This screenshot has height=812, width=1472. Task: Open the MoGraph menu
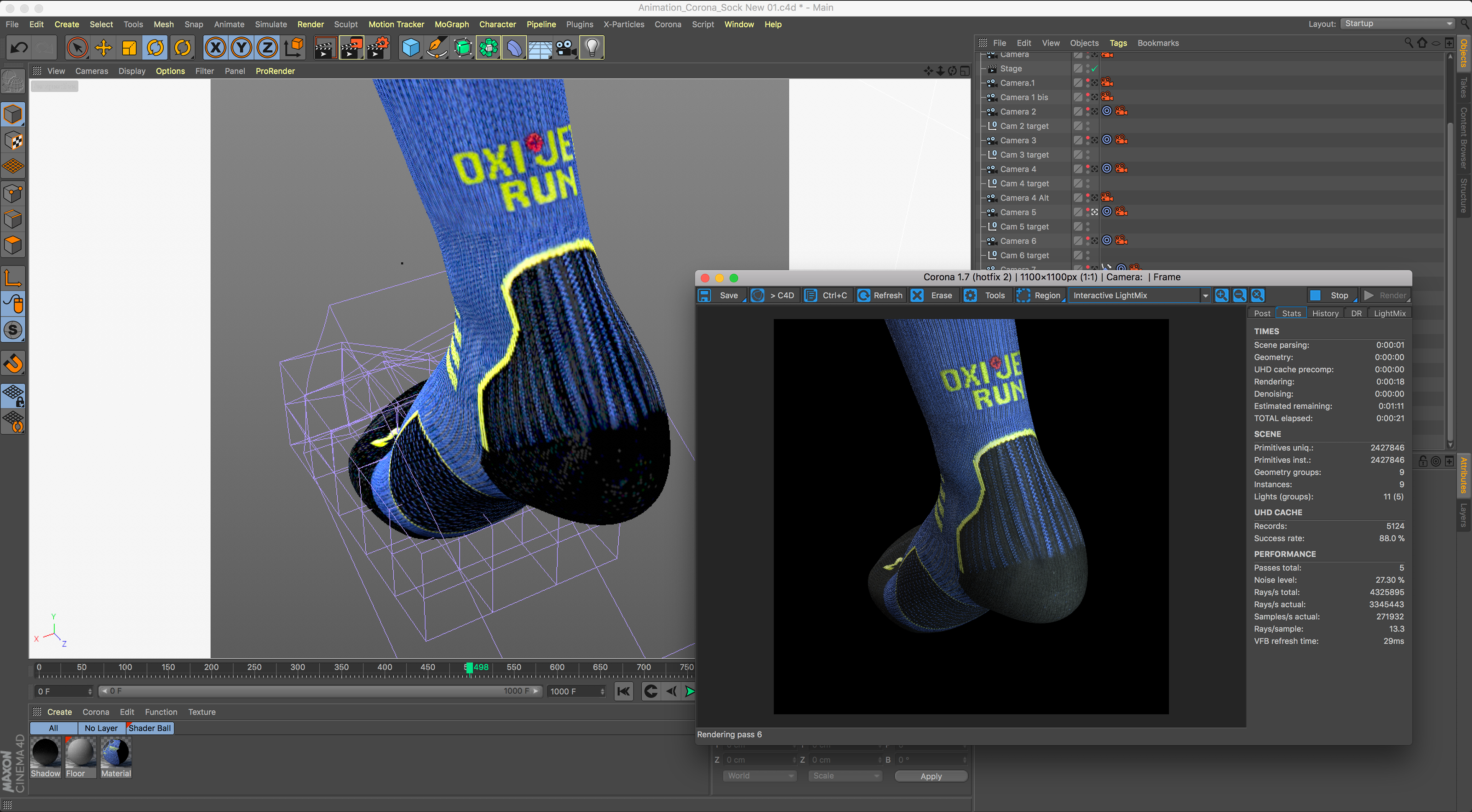pos(451,24)
